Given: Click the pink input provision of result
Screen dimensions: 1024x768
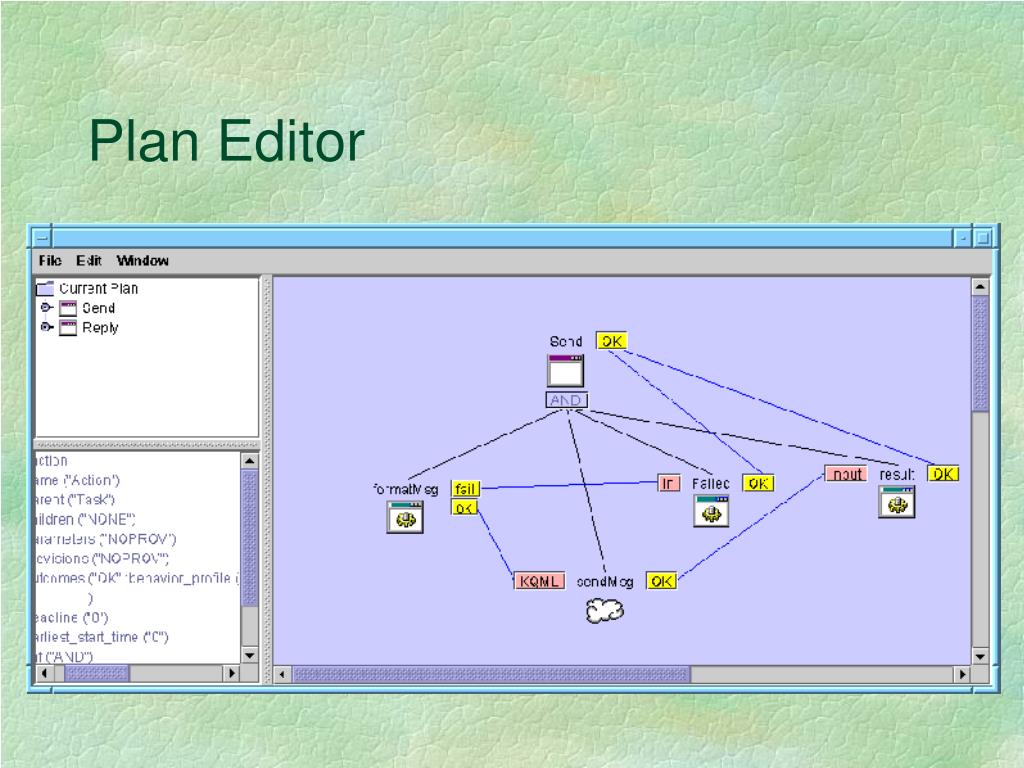Looking at the screenshot, I should click(846, 474).
